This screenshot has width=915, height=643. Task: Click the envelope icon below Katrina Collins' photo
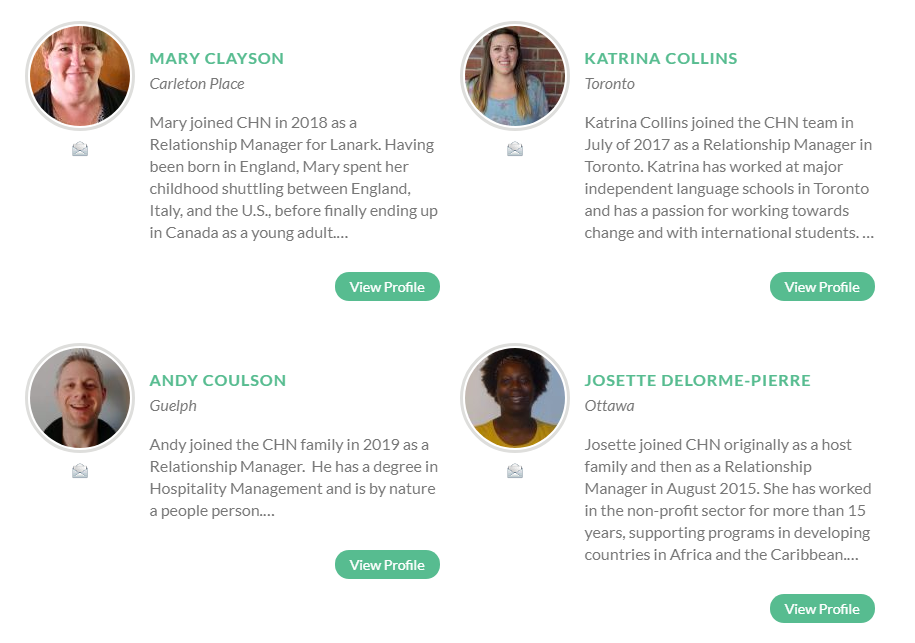tap(515, 149)
